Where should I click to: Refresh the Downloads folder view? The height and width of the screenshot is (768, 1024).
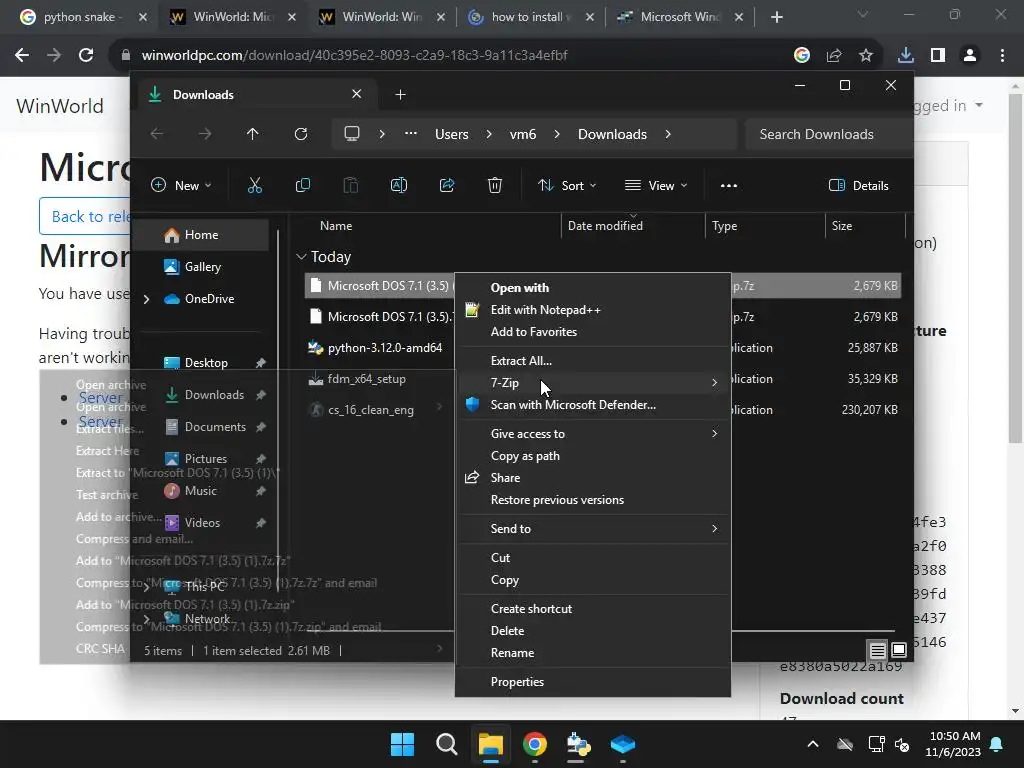300,134
